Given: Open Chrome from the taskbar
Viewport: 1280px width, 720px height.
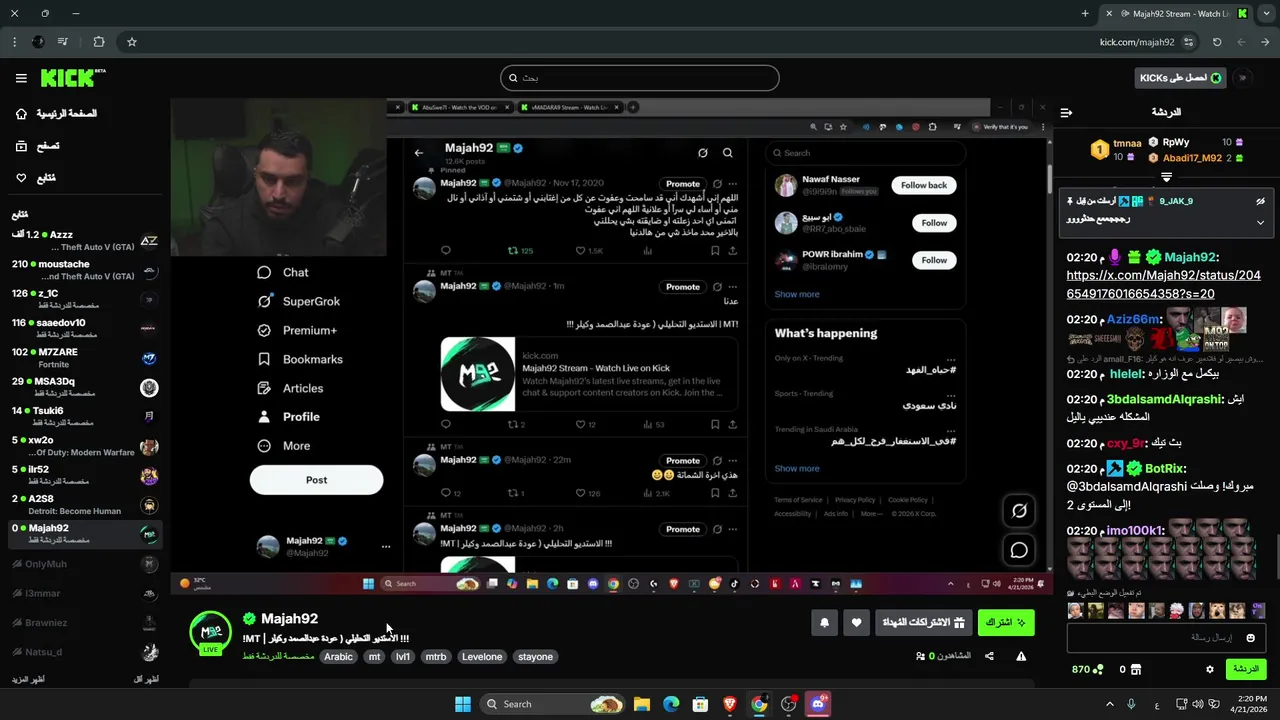Looking at the screenshot, I should (759, 704).
